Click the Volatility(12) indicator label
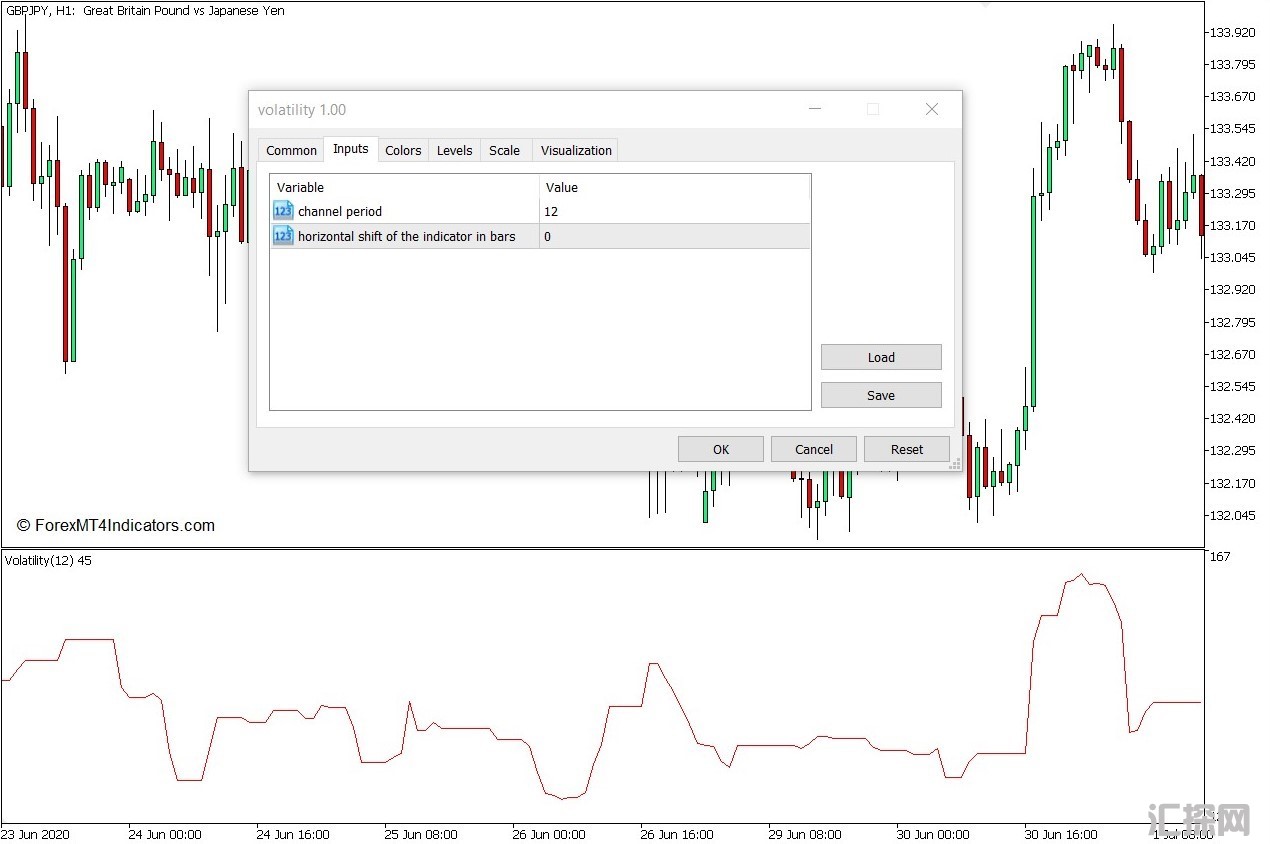 coord(47,560)
